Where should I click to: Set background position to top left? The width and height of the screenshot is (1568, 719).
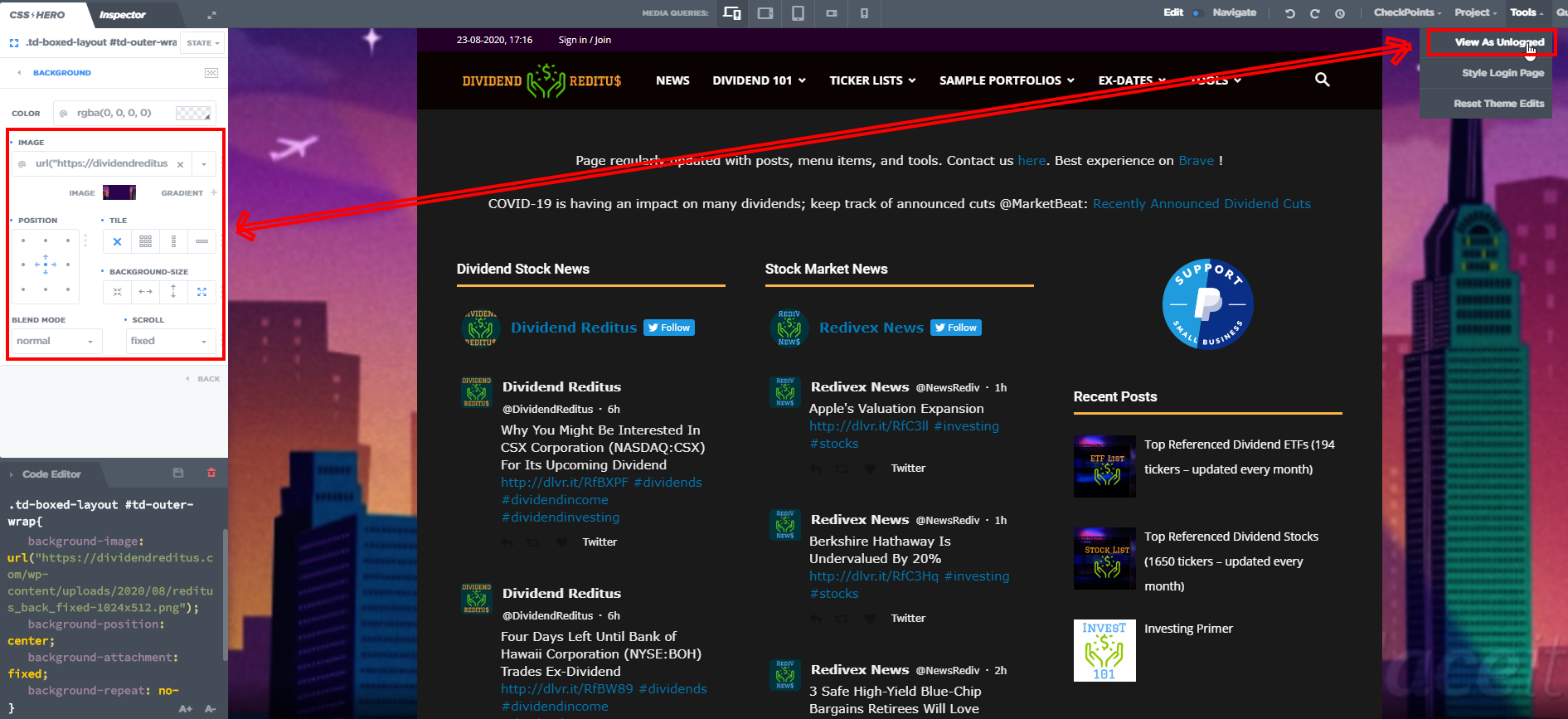tap(23, 240)
